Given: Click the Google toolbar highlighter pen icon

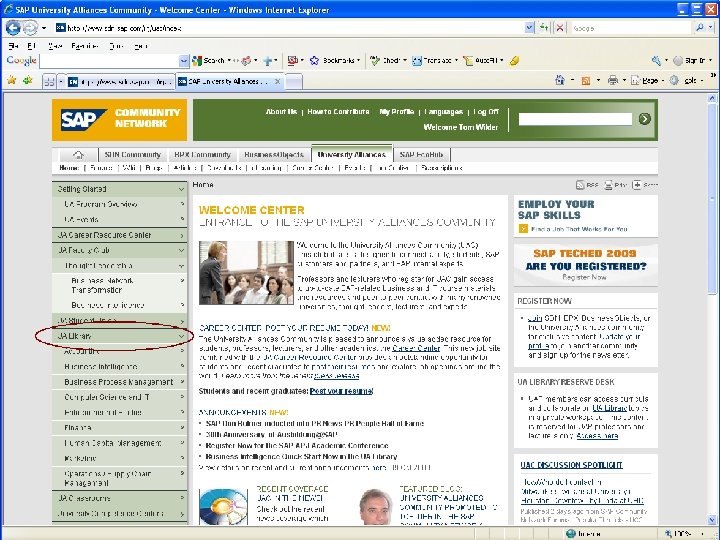Looking at the screenshot, I should coord(514,61).
